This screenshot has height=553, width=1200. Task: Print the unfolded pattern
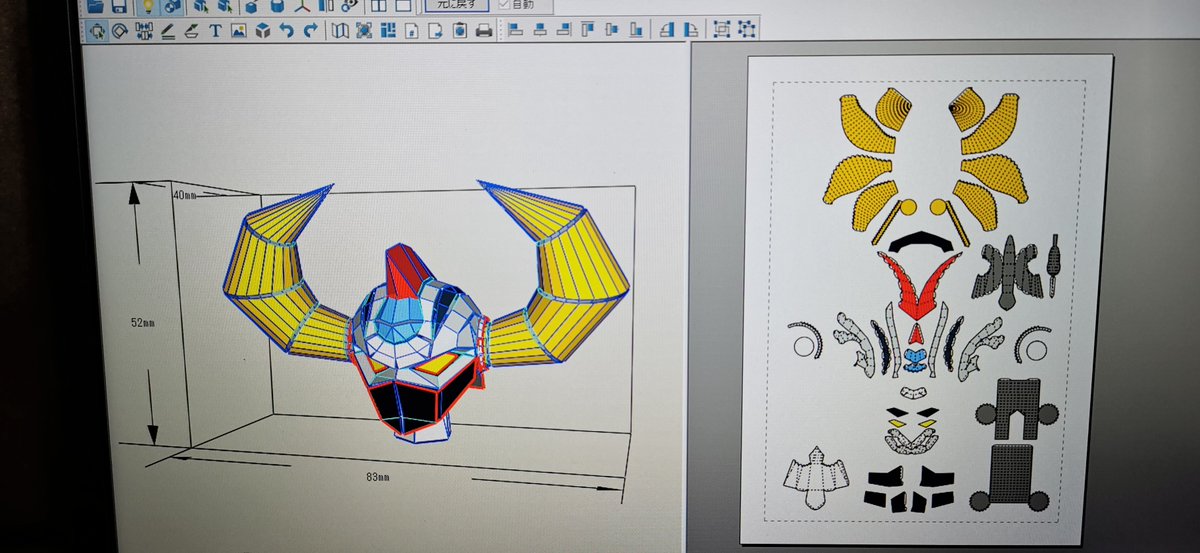[484, 30]
